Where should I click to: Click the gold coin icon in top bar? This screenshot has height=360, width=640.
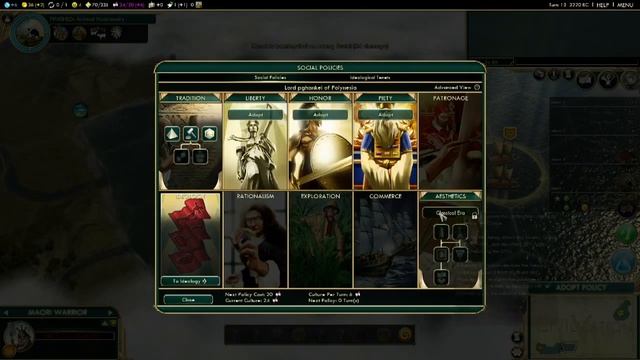(x=24, y=5)
